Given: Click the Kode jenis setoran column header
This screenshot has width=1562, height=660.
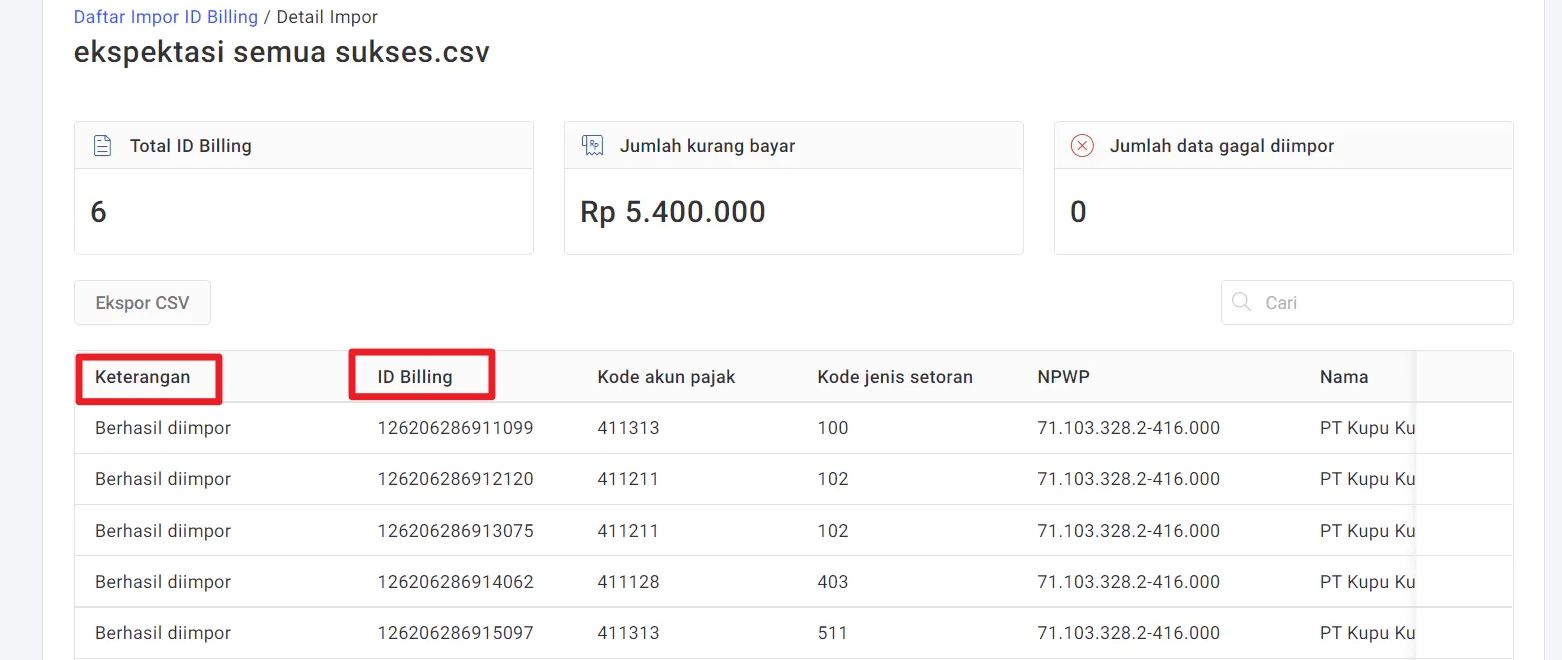Looking at the screenshot, I should (x=895, y=377).
